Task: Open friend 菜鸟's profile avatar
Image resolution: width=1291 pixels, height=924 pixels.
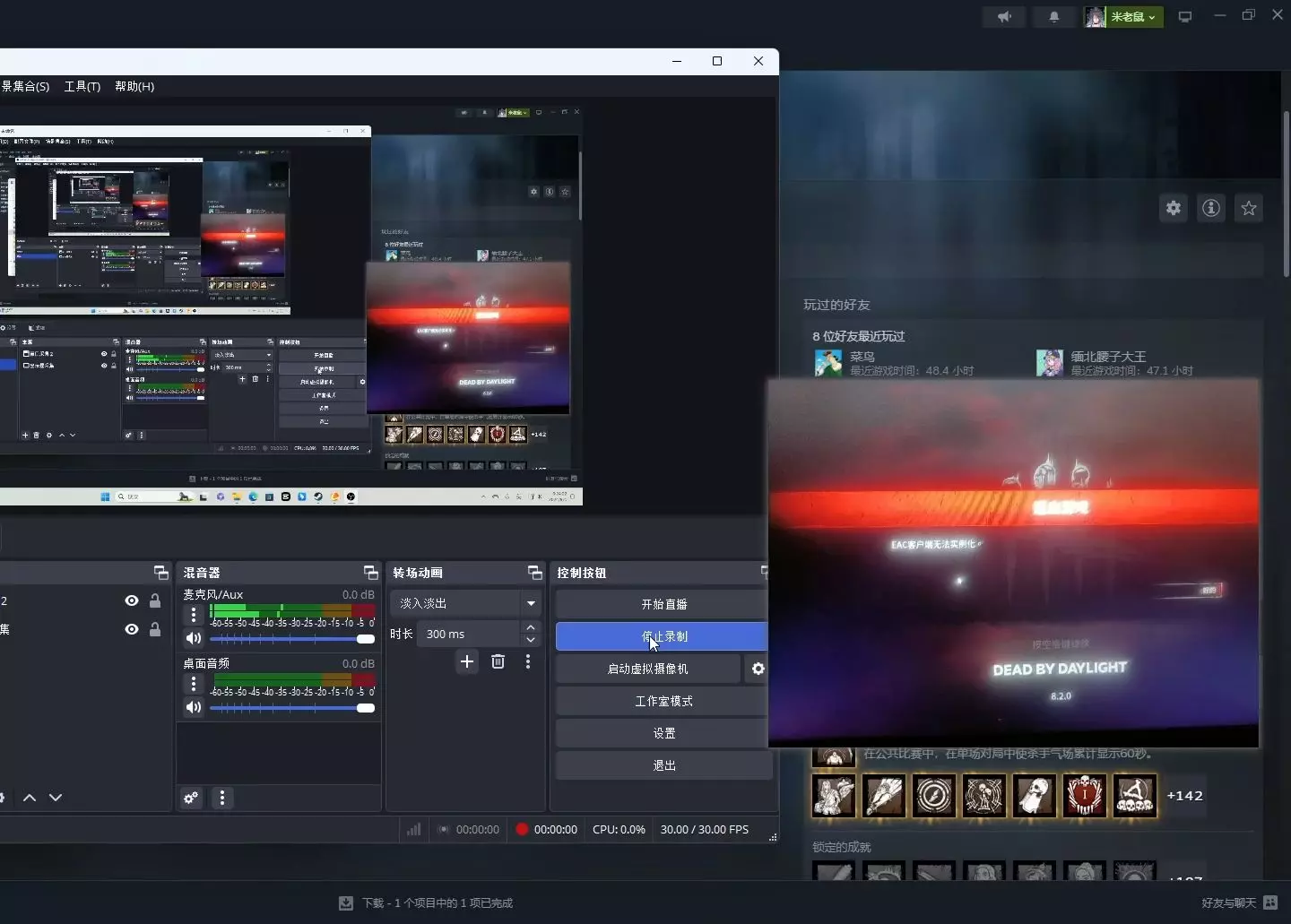Action: coord(827,362)
